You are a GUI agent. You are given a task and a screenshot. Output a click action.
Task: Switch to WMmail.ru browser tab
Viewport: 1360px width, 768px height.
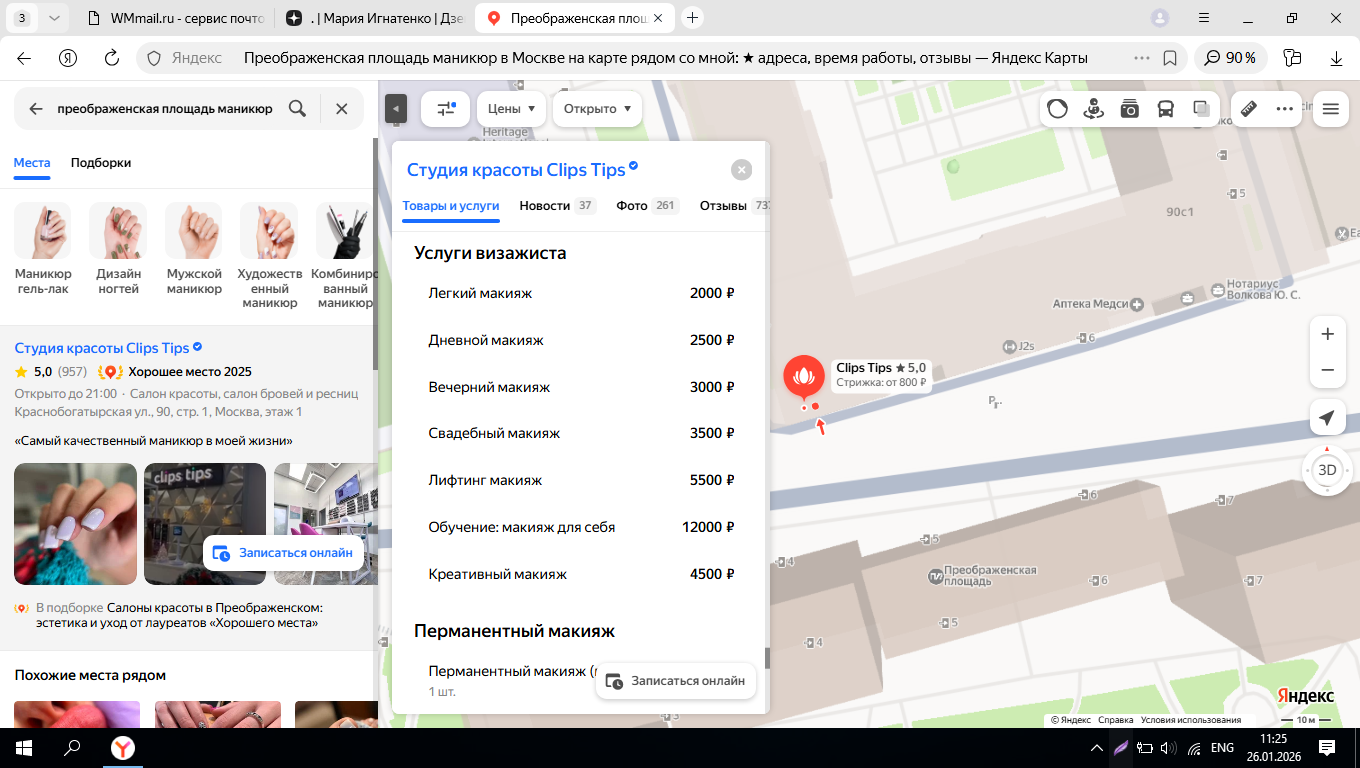click(x=175, y=18)
